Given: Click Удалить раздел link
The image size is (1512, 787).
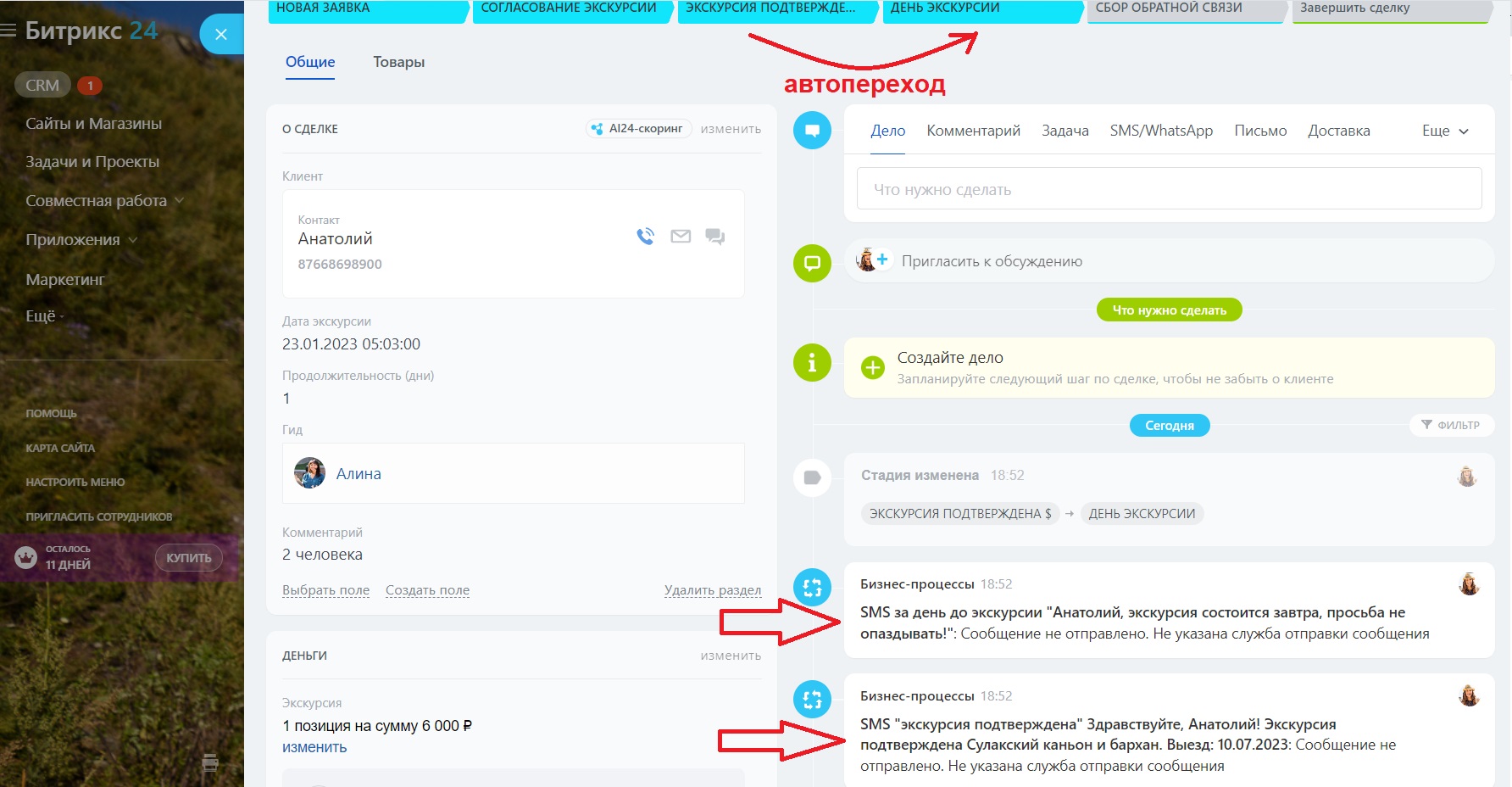Looking at the screenshot, I should pos(713,590).
